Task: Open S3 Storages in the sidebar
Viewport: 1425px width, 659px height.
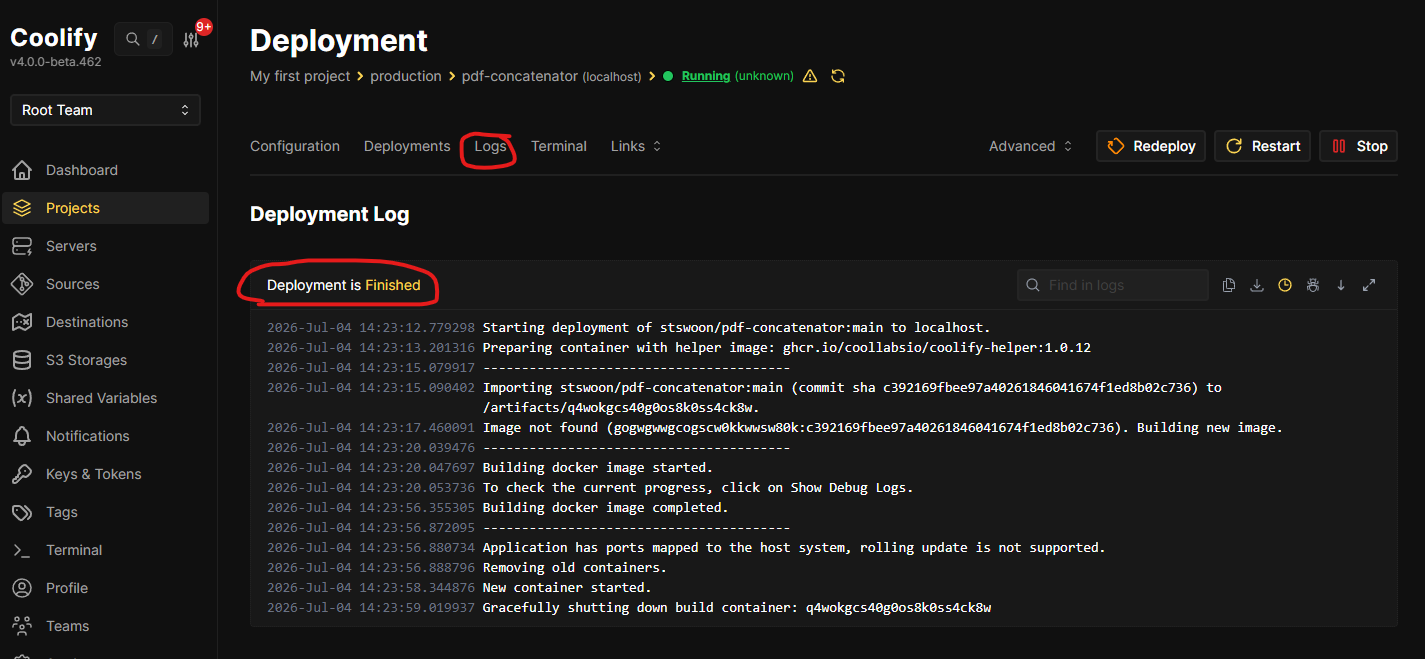Action: pyautogui.click(x=105, y=360)
